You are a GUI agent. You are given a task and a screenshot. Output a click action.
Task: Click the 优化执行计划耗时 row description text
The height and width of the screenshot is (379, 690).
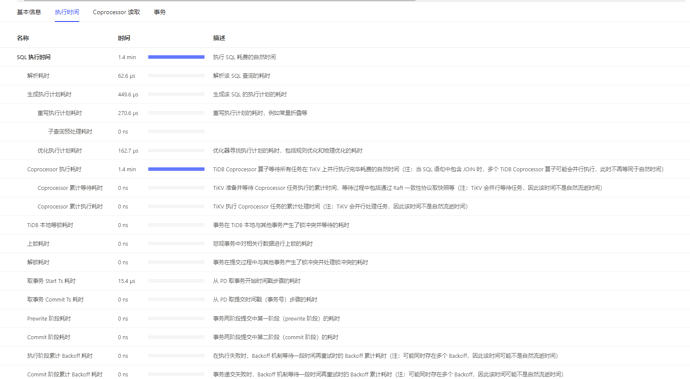[x=288, y=151]
